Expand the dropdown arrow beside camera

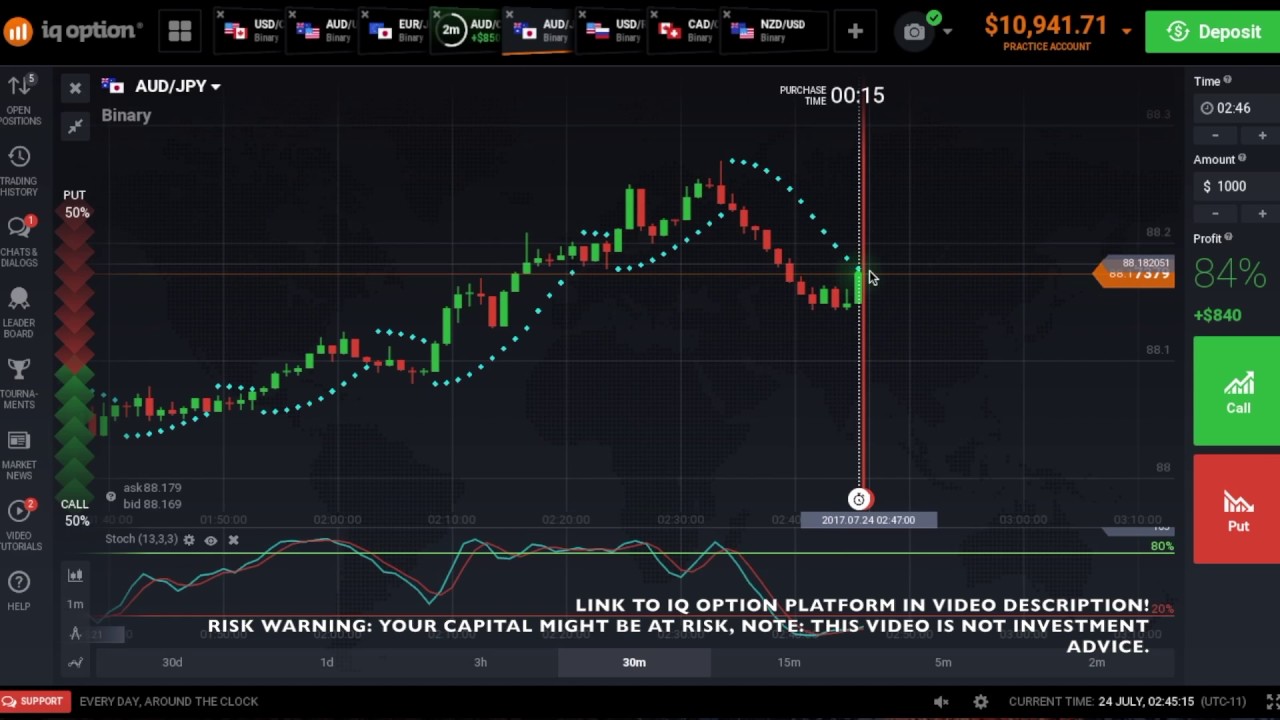[948, 32]
